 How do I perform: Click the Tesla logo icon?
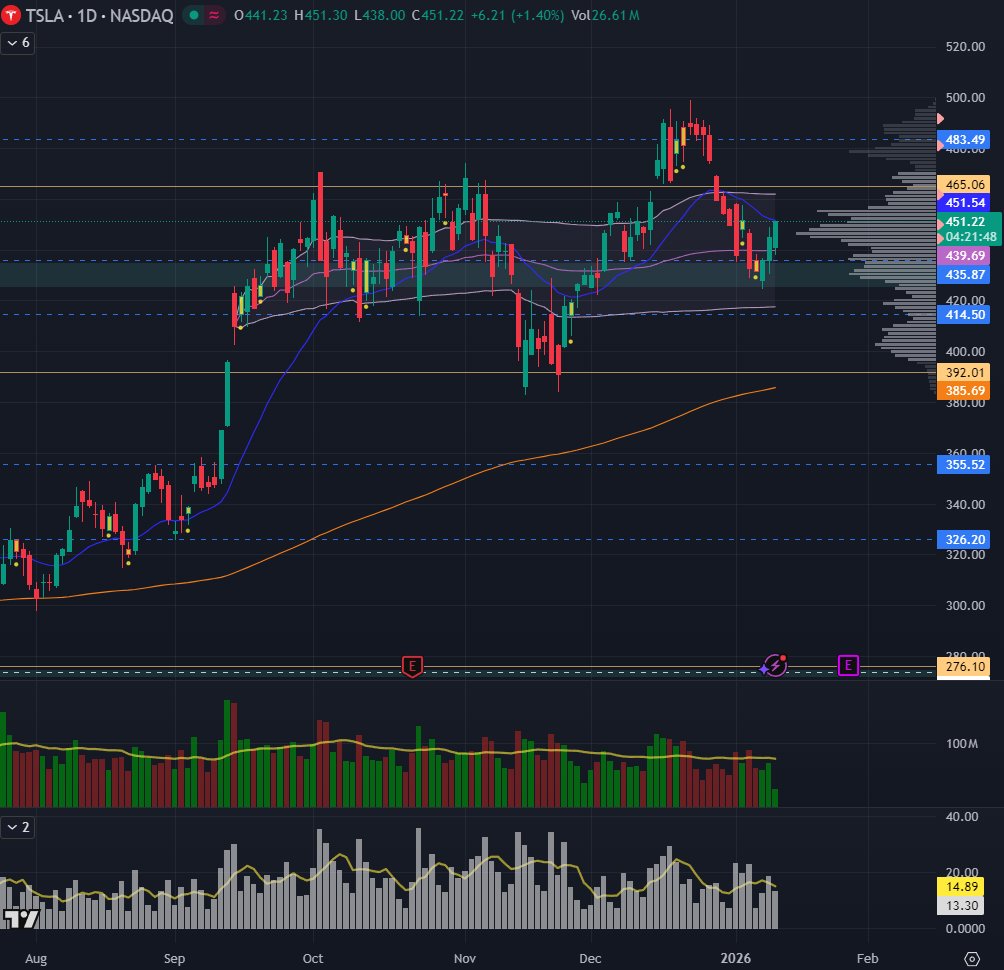[x=10, y=15]
